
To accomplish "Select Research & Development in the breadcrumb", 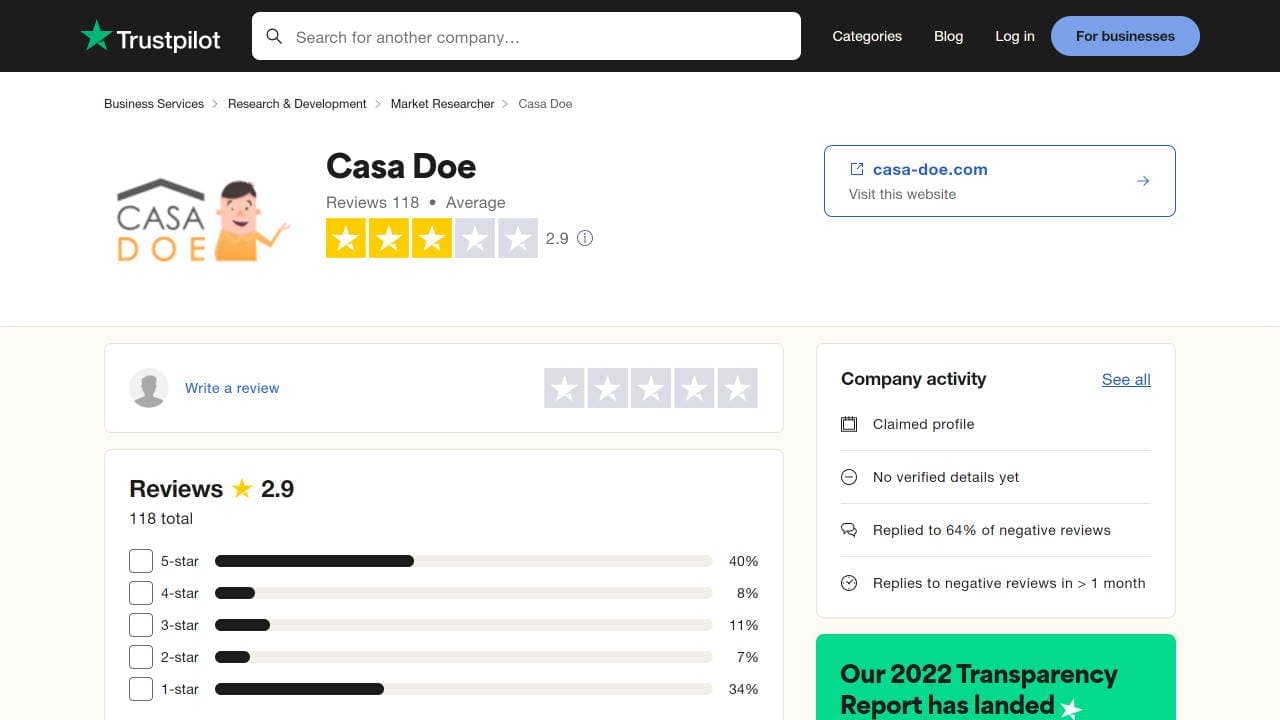I will (297, 103).
